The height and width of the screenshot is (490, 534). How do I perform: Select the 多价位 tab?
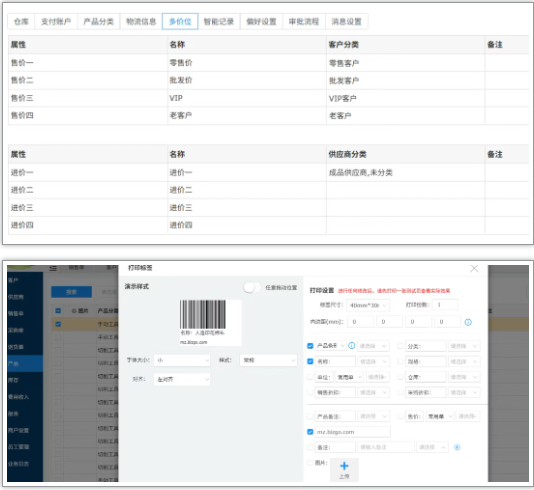[180, 21]
